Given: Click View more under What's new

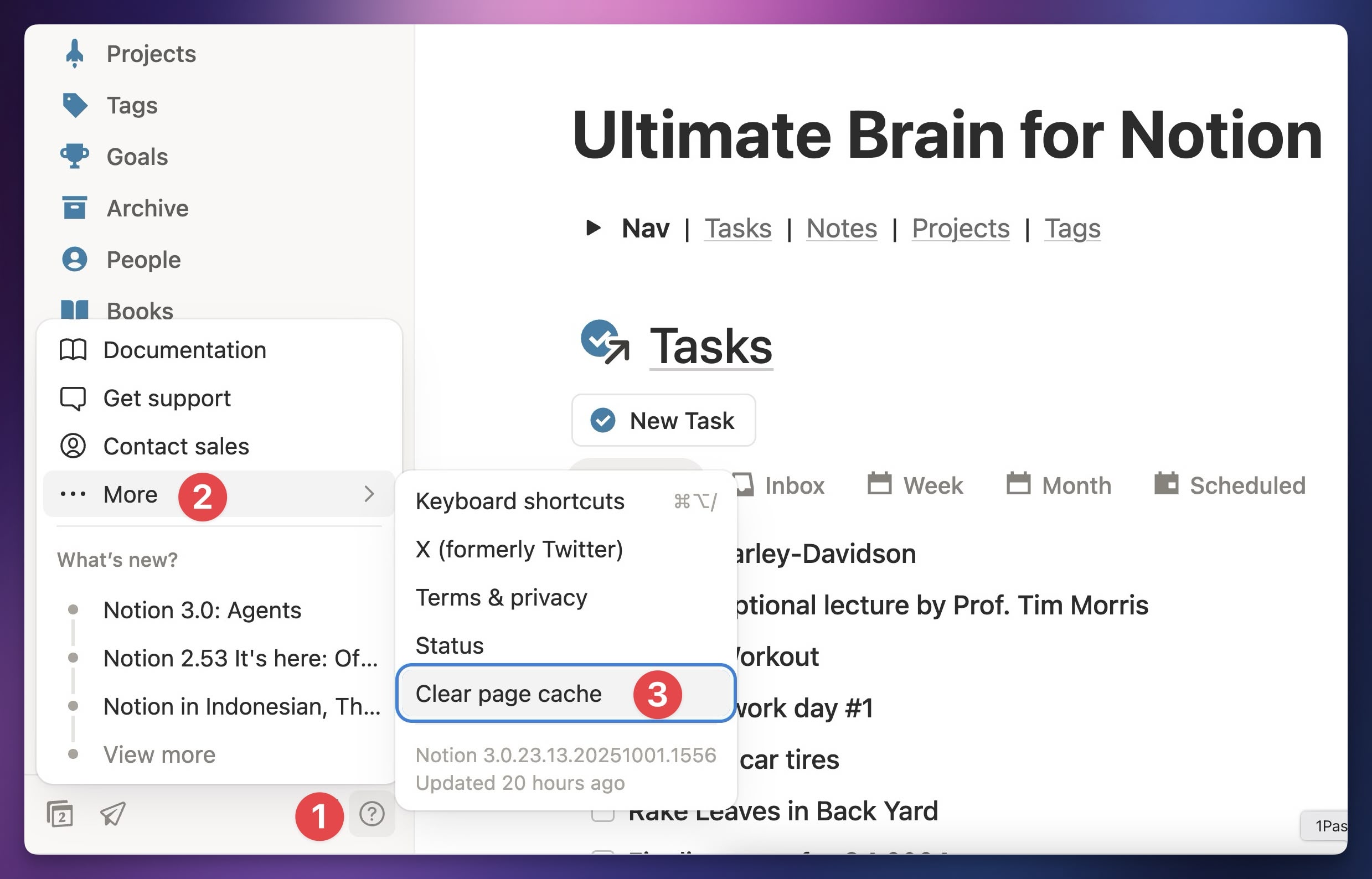Looking at the screenshot, I should (x=159, y=754).
